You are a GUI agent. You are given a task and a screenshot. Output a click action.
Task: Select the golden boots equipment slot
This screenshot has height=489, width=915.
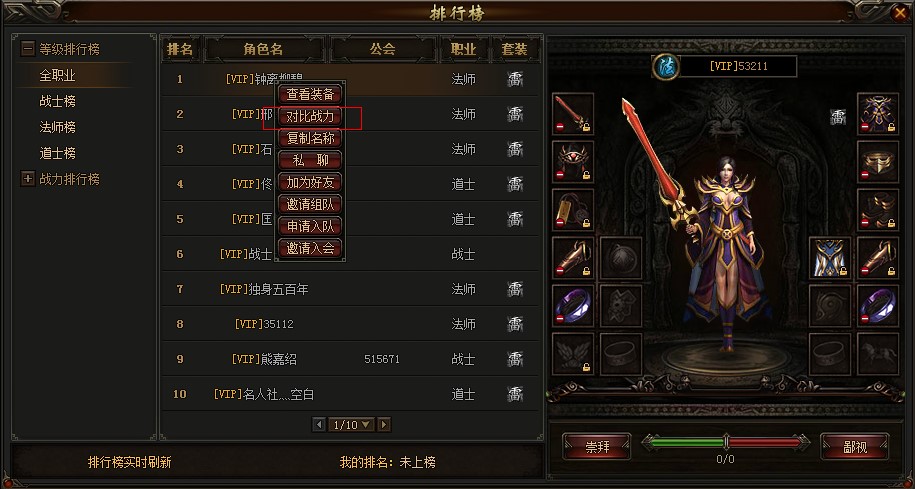(x=878, y=209)
